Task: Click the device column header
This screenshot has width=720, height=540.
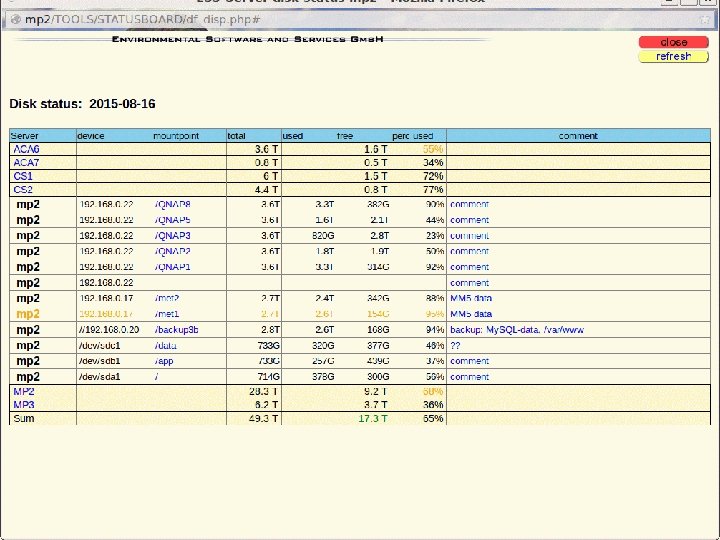Action: click(x=91, y=136)
